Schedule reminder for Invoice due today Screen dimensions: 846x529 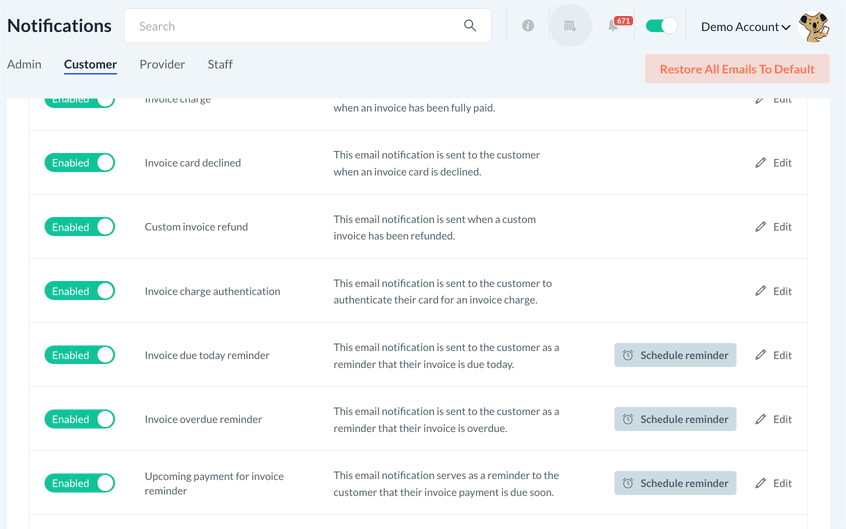[x=675, y=355]
